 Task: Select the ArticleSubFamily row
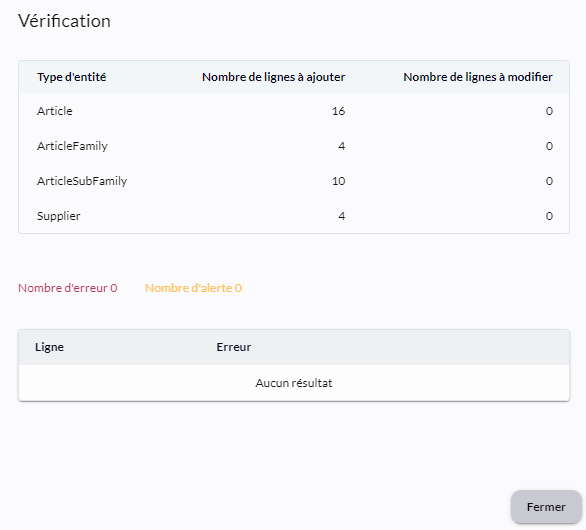(x=294, y=181)
